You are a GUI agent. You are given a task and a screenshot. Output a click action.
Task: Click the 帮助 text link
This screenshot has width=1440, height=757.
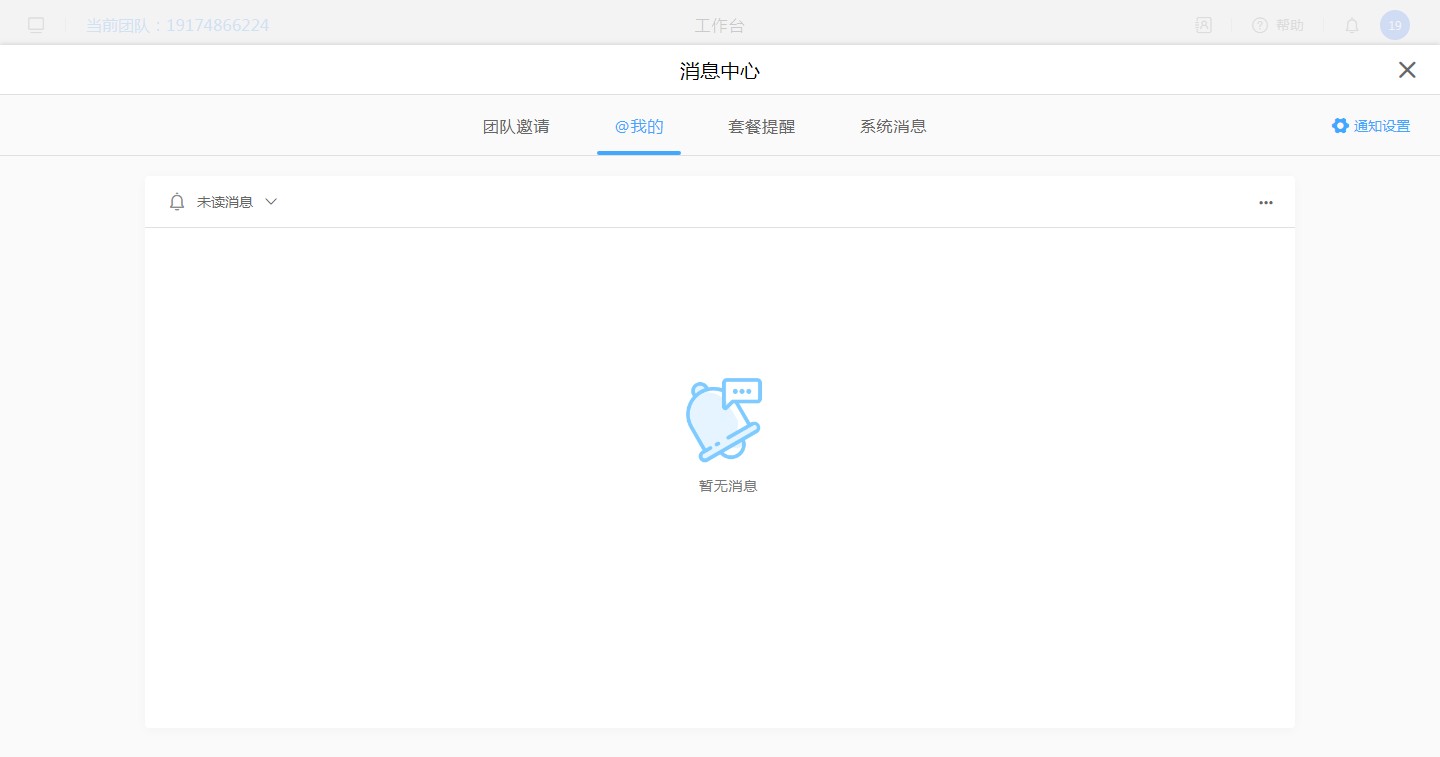(1289, 25)
